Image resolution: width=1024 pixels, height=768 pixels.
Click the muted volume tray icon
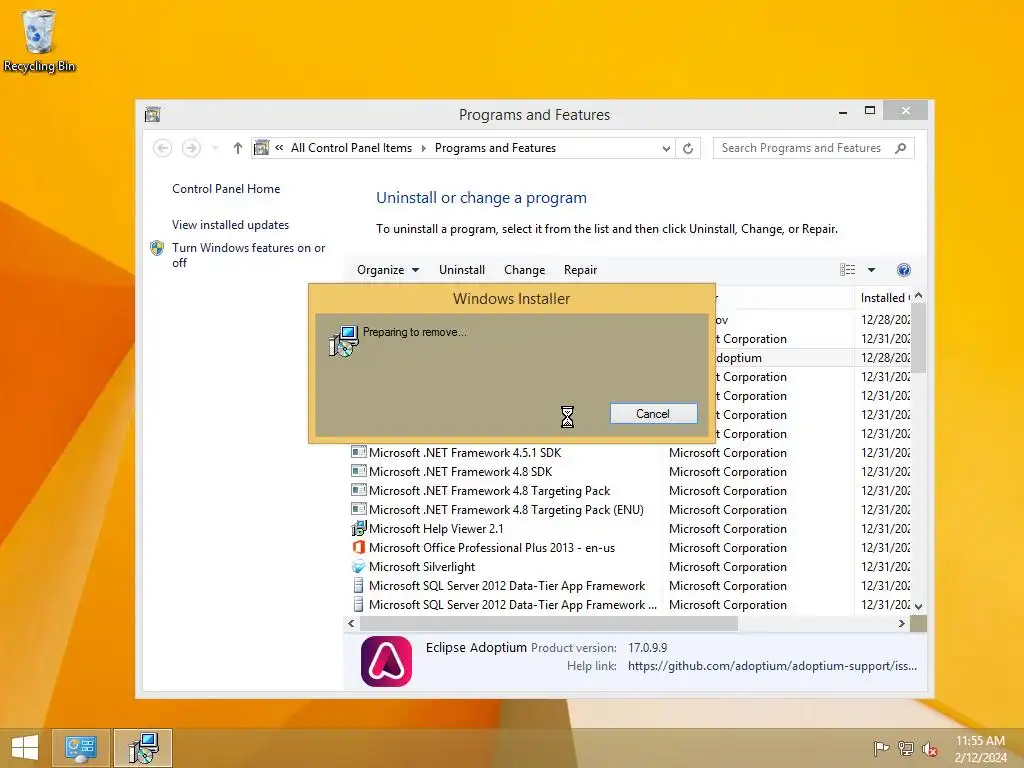coord(930,748)
